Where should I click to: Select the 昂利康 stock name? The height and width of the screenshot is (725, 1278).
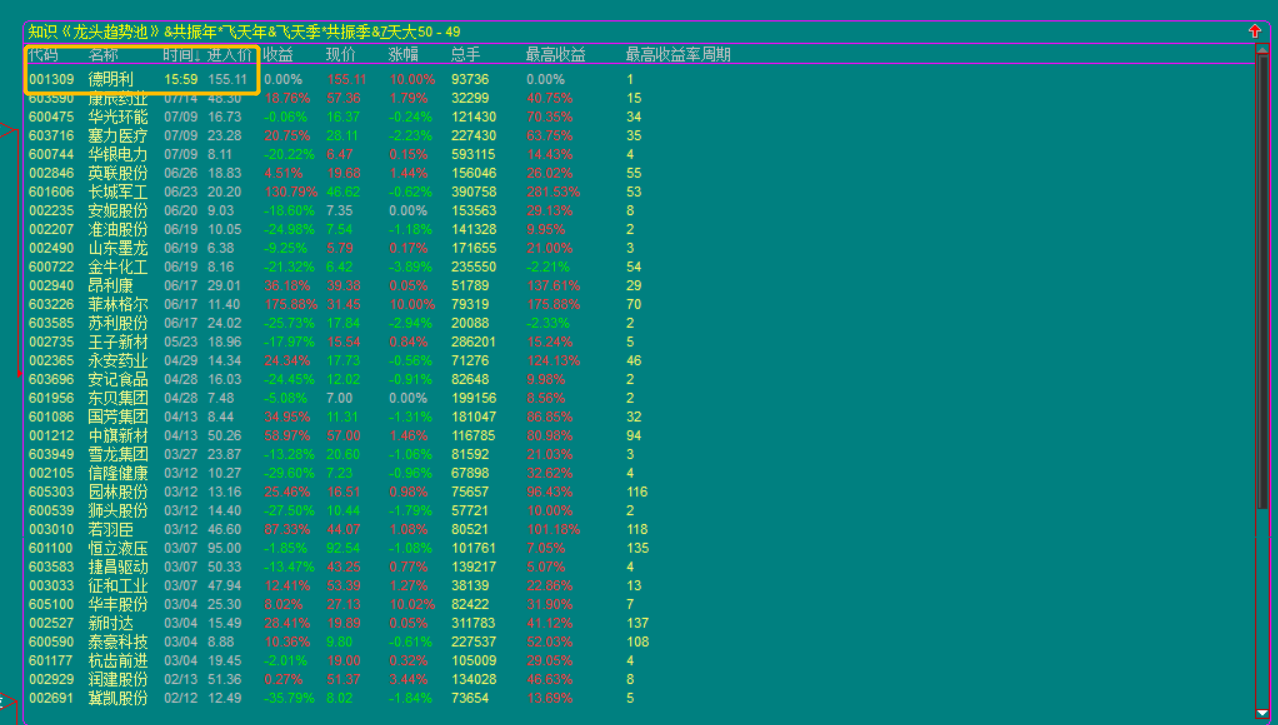110,285
